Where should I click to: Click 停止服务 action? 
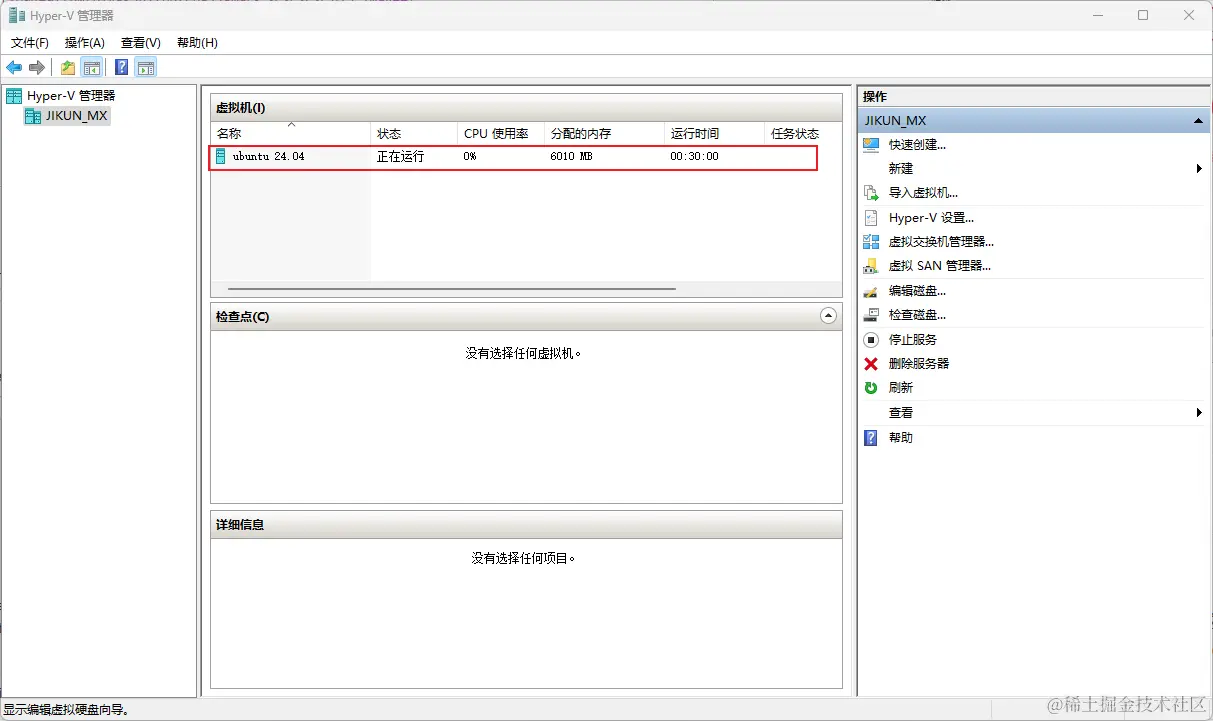click(913, 340)
